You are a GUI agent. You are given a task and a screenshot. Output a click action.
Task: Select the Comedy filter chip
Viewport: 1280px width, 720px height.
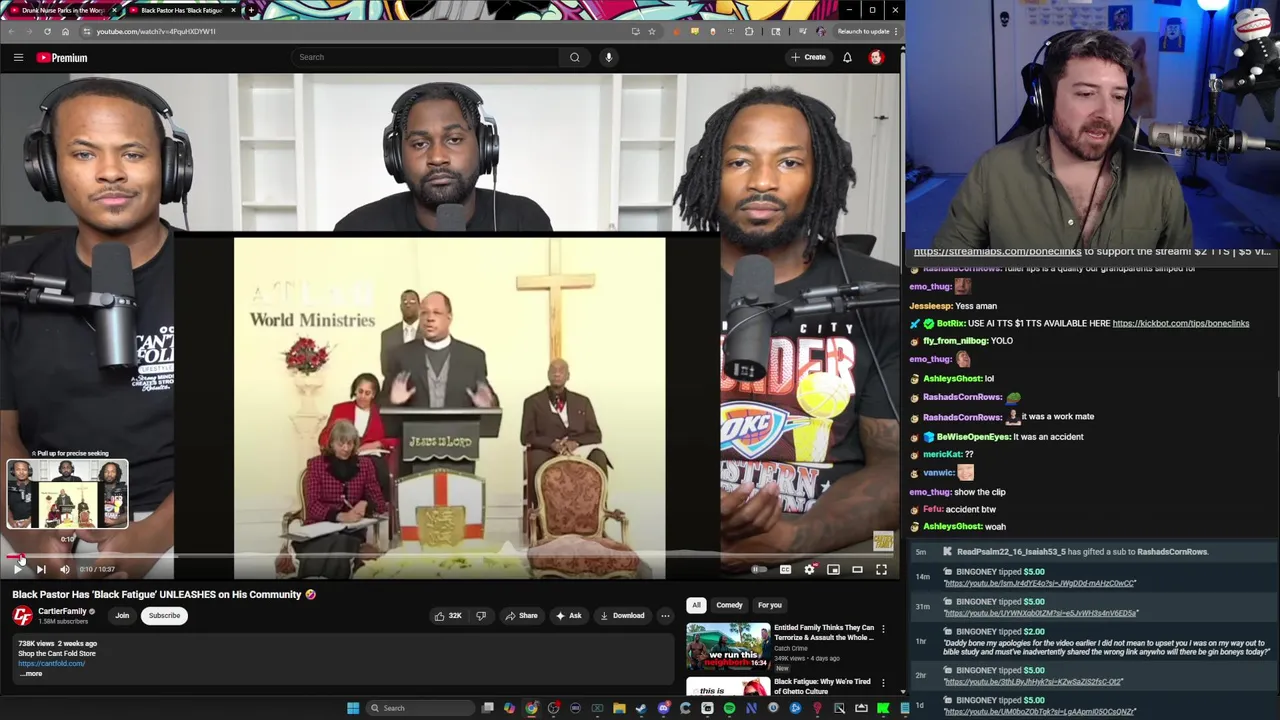(x=729, y=605)
